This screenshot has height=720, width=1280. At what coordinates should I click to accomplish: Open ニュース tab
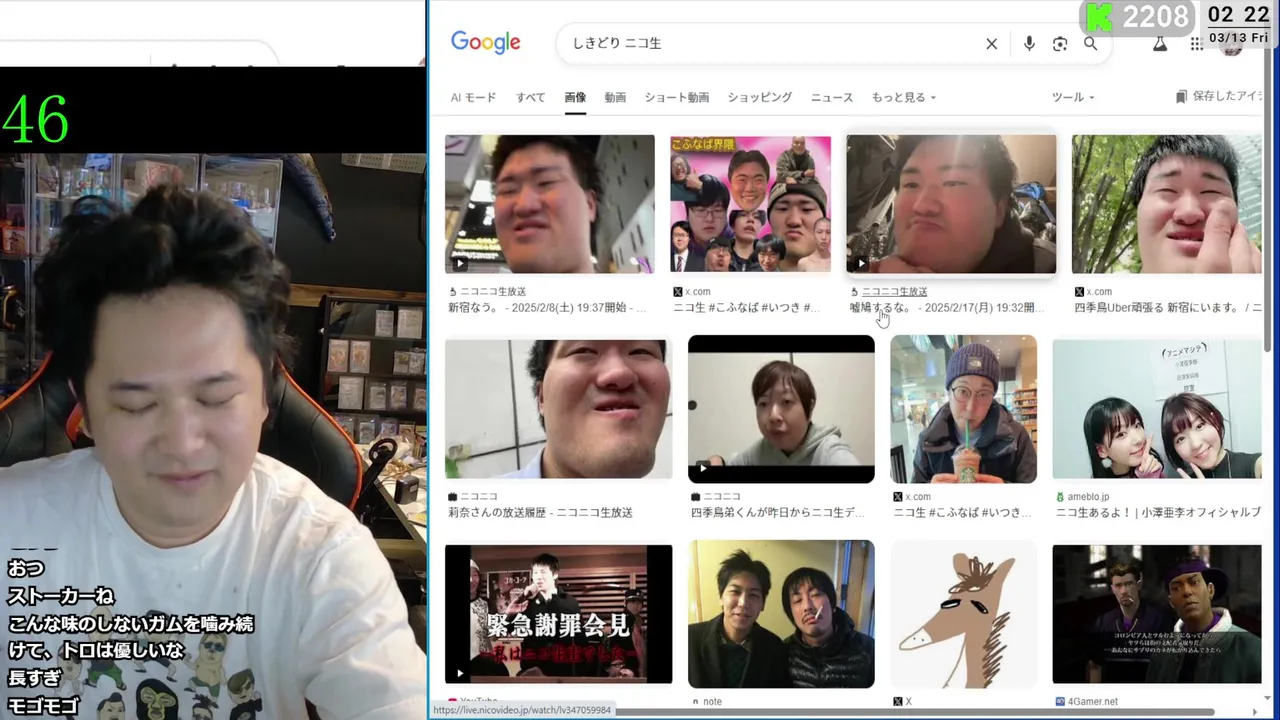tap(832, 97)
